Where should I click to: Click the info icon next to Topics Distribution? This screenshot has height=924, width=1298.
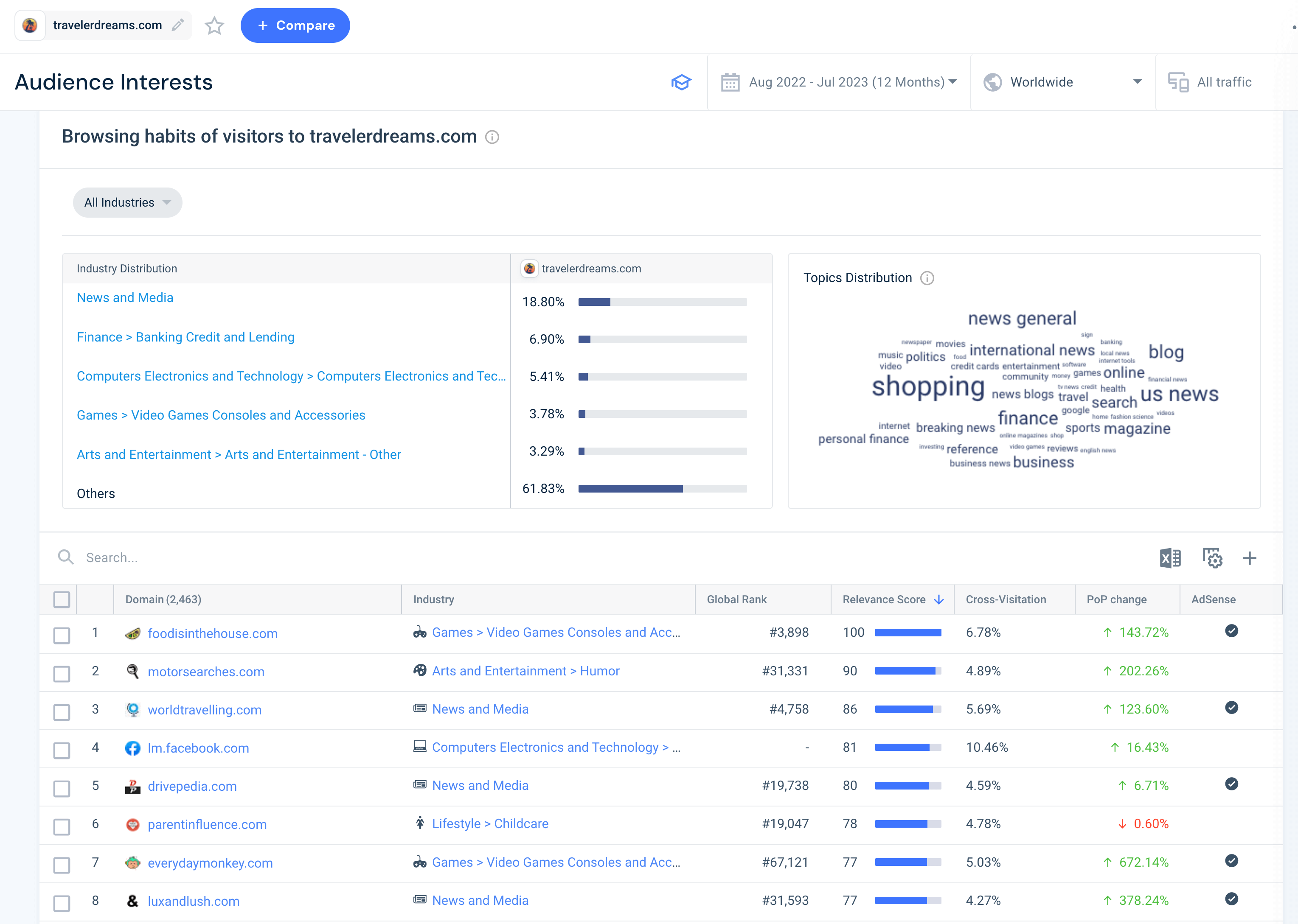click(927, 278)
